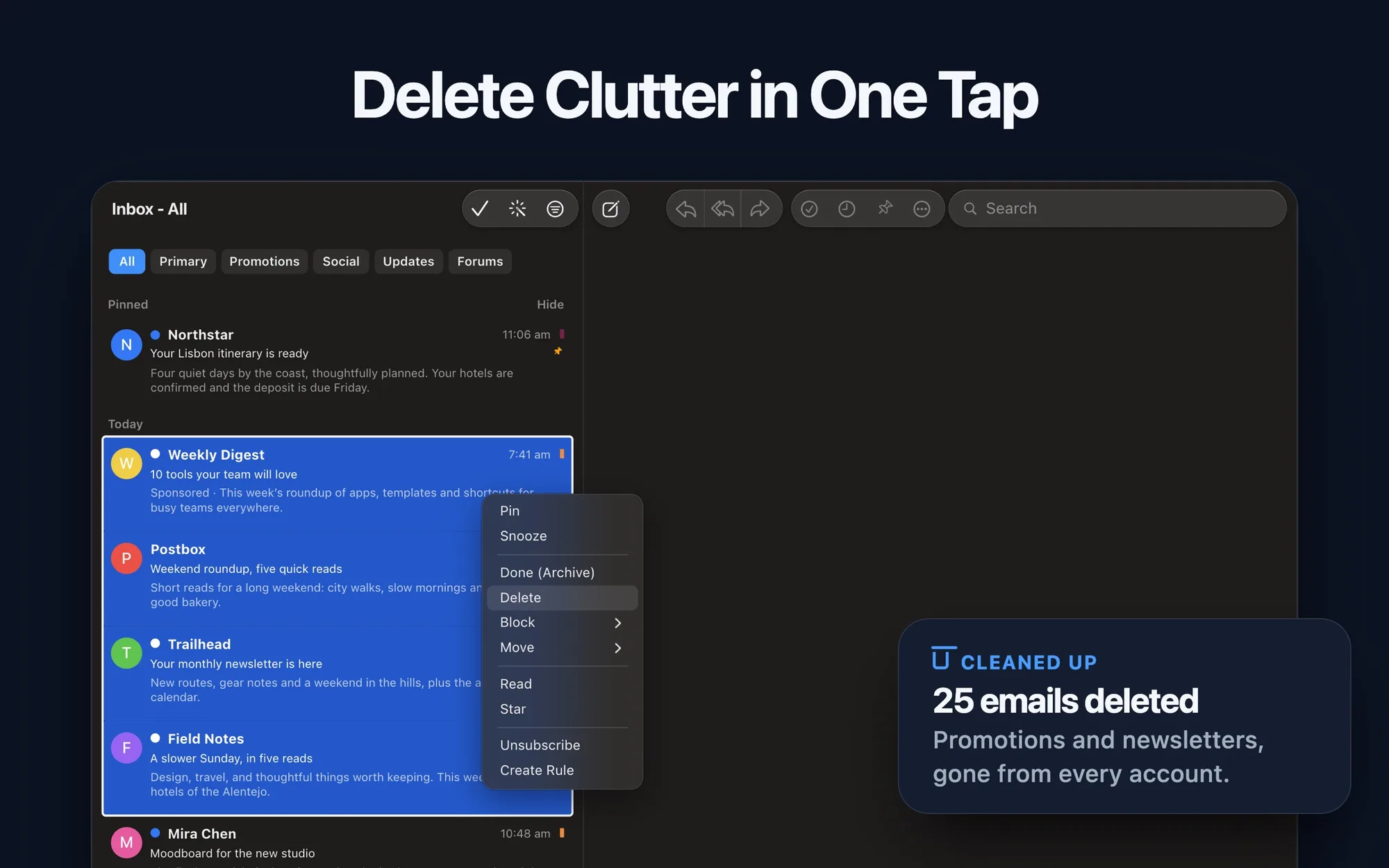Switch to the Forums tab
Image resolution: width=1389 pixels, height=868 pixels.
[x=480, y=261]
